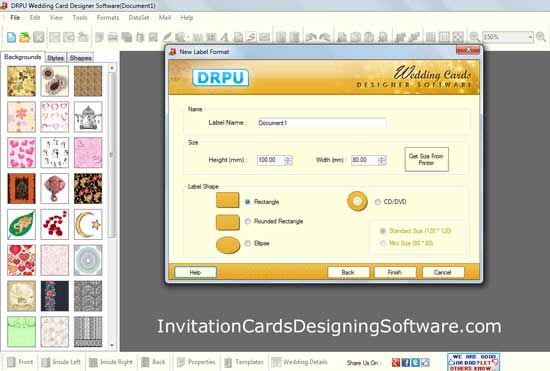Click Get Size From Printer button
This screenshot has height=371, width=550.
[426, 160]
